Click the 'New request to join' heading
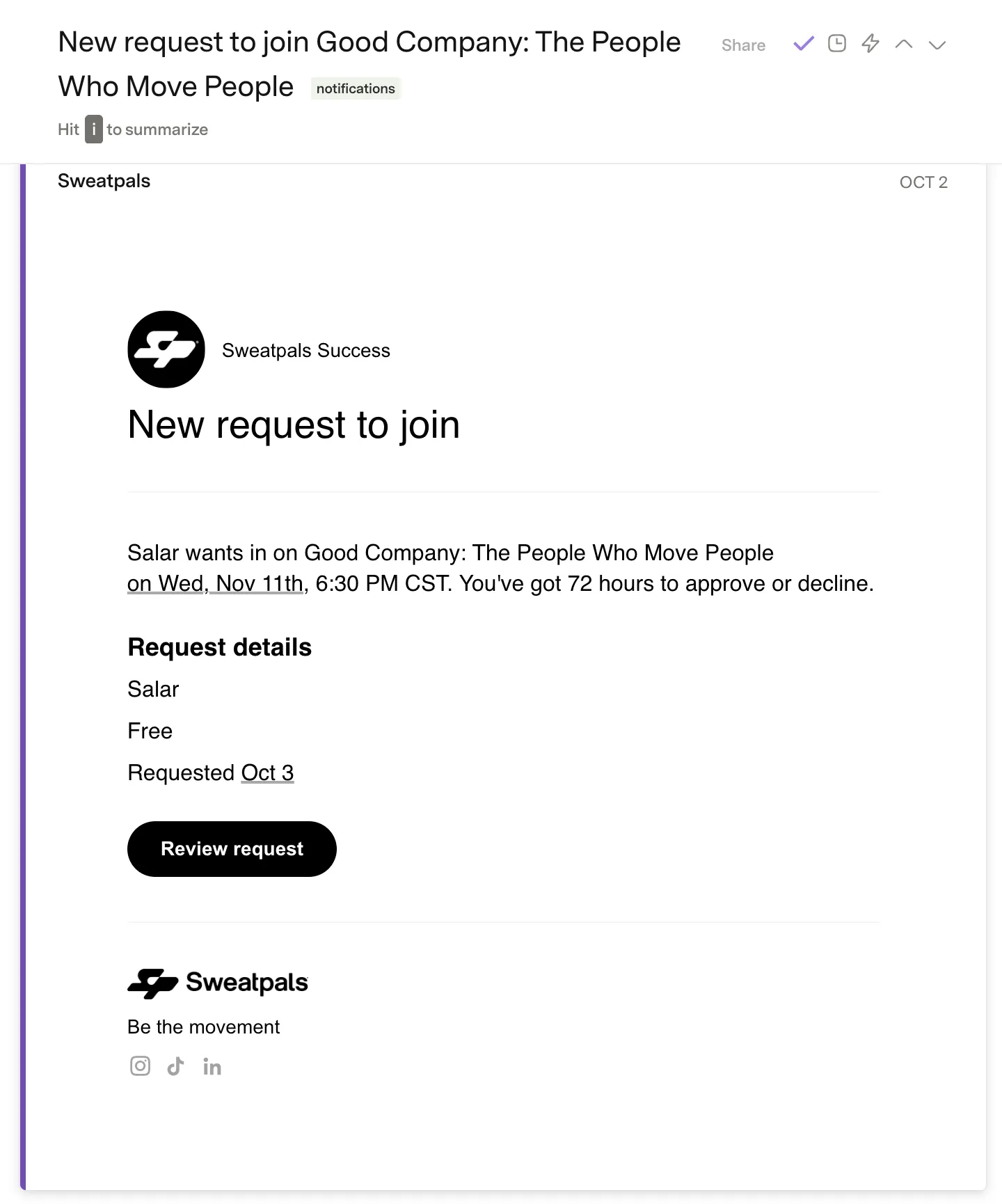1002x1204 pixels. [x=294, y=425]
